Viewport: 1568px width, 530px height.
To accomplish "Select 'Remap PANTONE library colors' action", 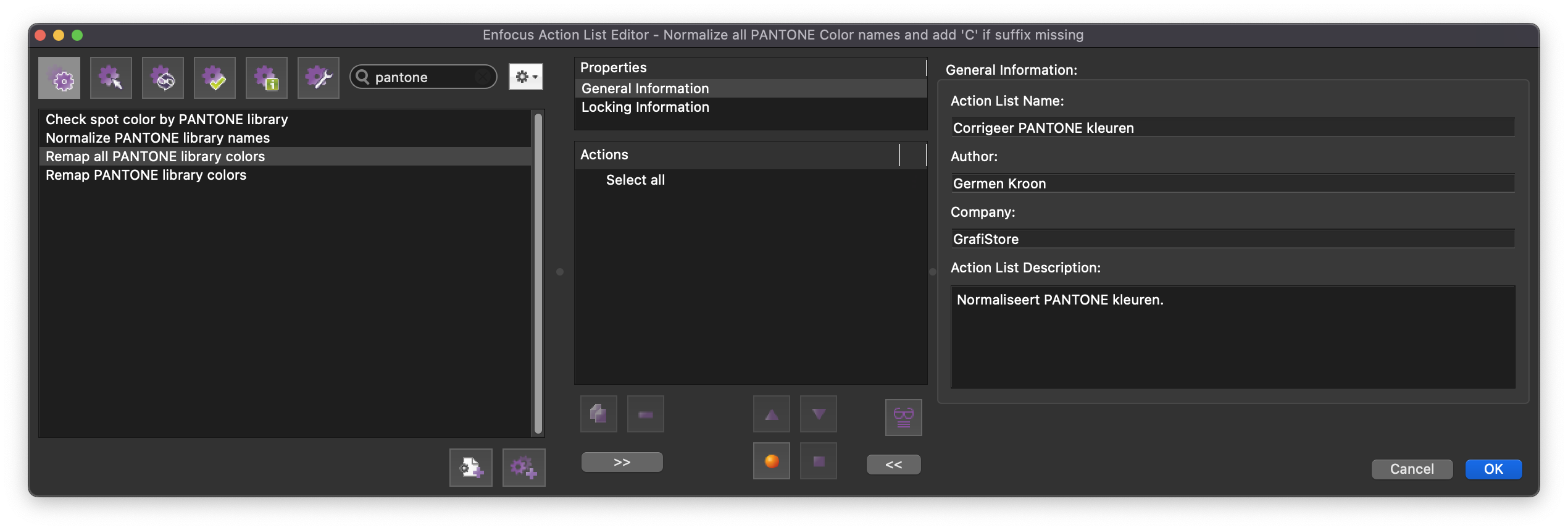I will point(285,175).
